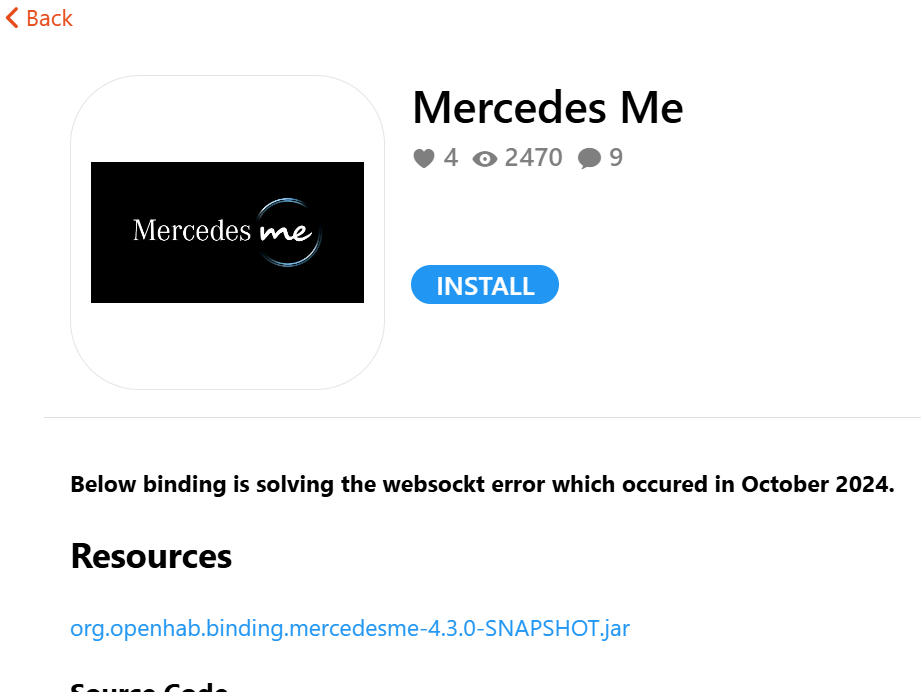Click the 2470 views count
The image size is (921, 692).
533,157
